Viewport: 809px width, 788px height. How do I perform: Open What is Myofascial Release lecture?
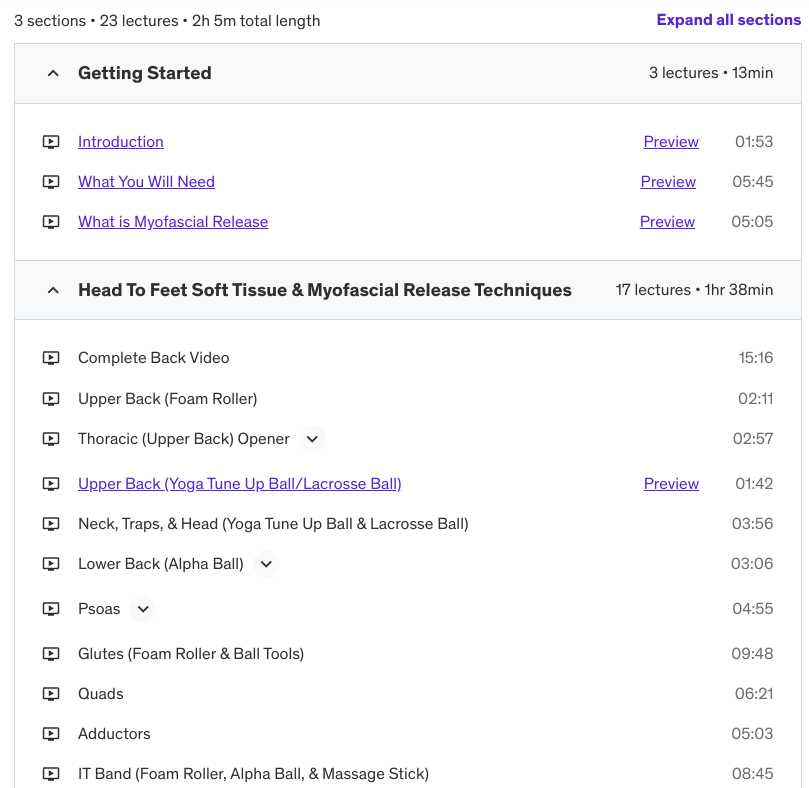(173, 222)
